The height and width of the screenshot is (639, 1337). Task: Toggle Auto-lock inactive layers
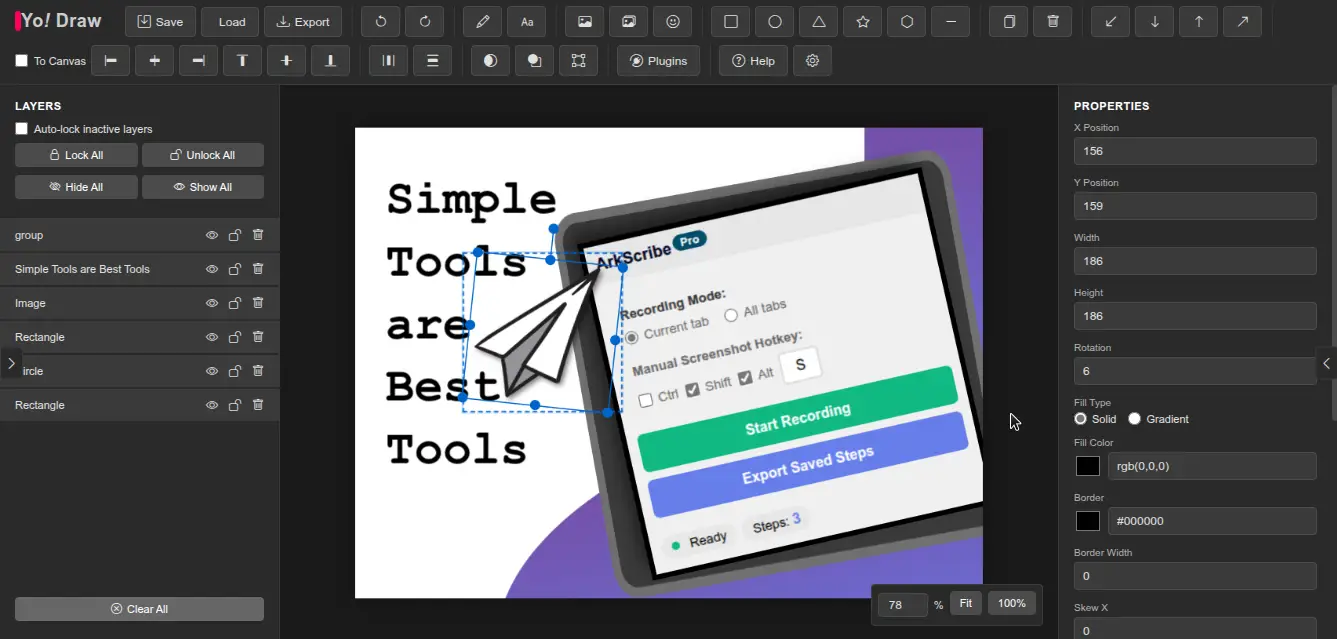(x=20, y=128)
